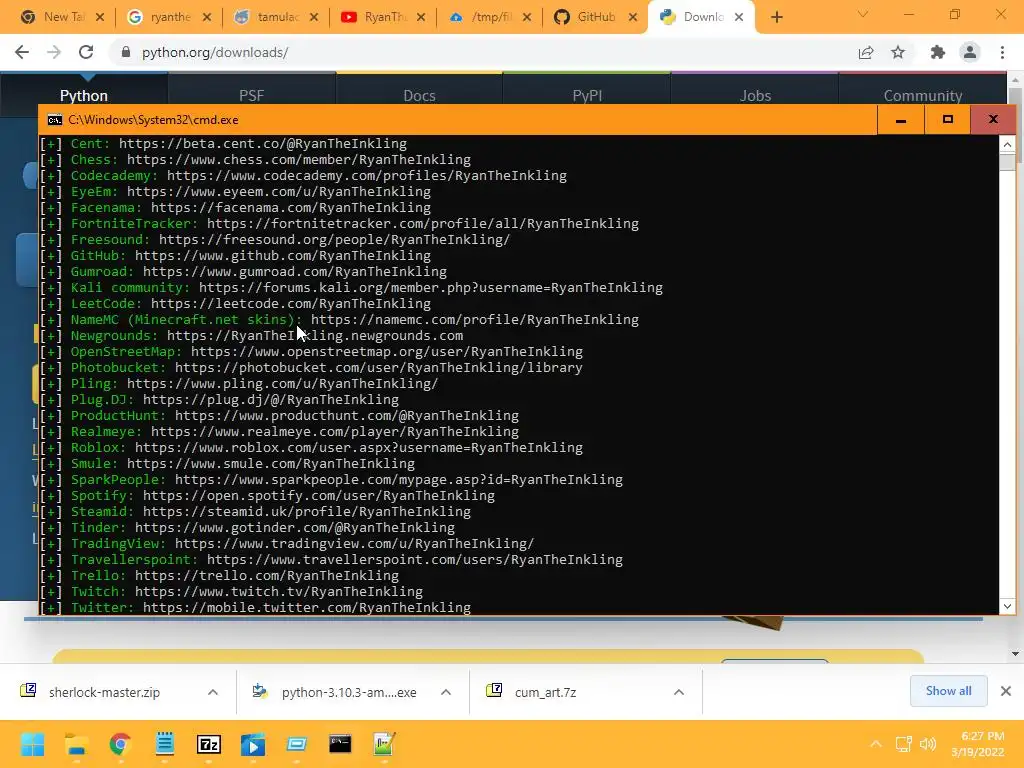Image resolution: width=1024 pixels, height=768 pixels.
Task: Click the volume icon in system tray
Action: pos(928,744)
